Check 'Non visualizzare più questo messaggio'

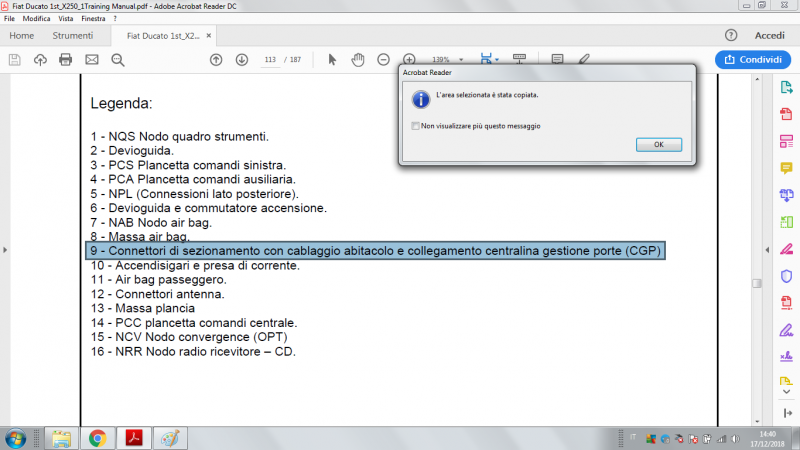point(415,127)
